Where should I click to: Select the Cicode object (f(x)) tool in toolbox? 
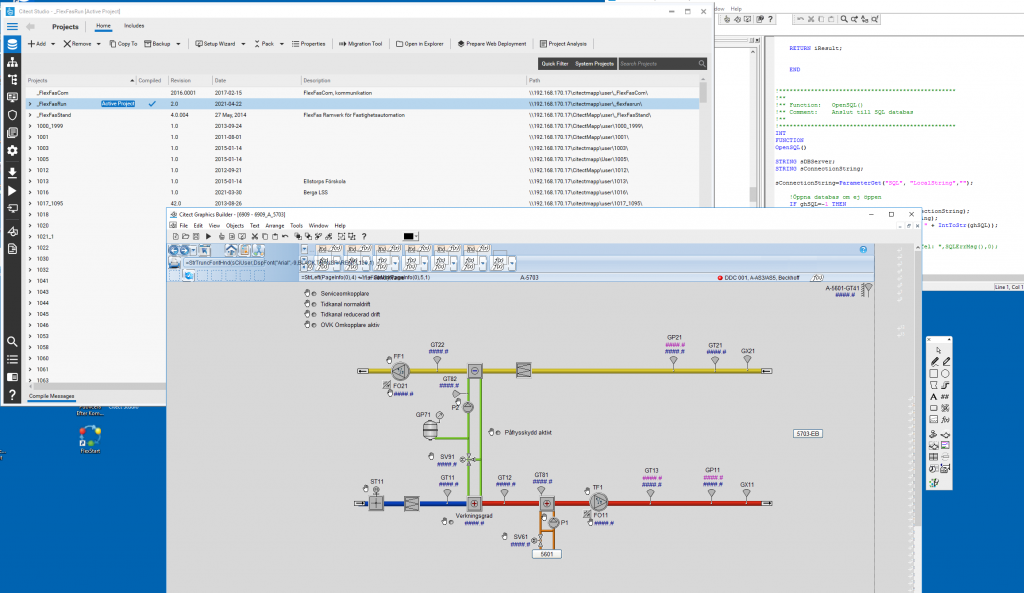point(945,420)
